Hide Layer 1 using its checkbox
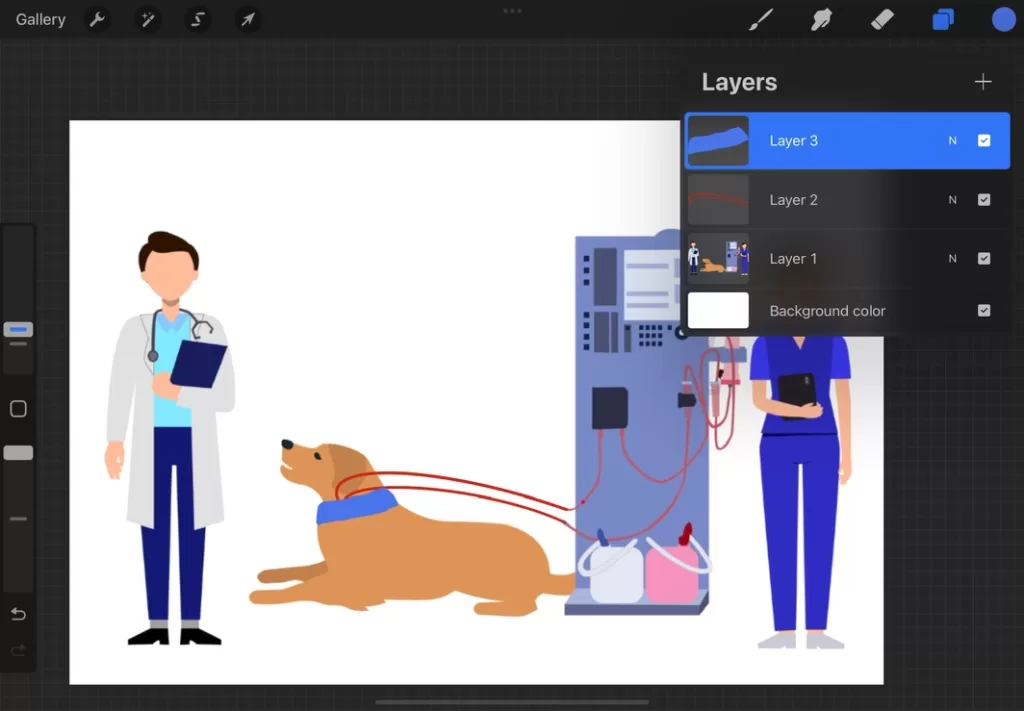This screenshot has height=711, width=1024. coord(984,258)
